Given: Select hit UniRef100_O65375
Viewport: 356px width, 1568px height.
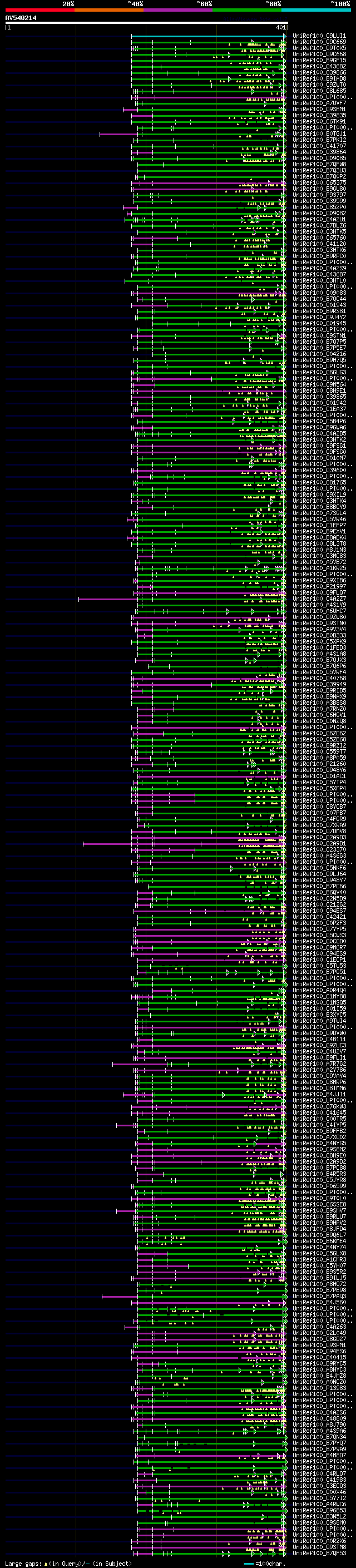Looking at the screenshot, I should point(319,182).
